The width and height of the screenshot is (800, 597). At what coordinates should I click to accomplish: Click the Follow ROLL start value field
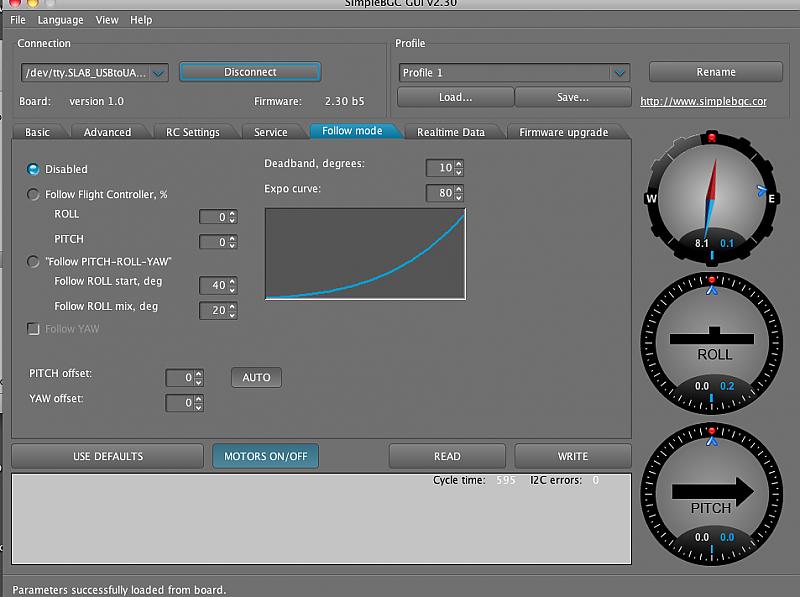tap(213, 285)
